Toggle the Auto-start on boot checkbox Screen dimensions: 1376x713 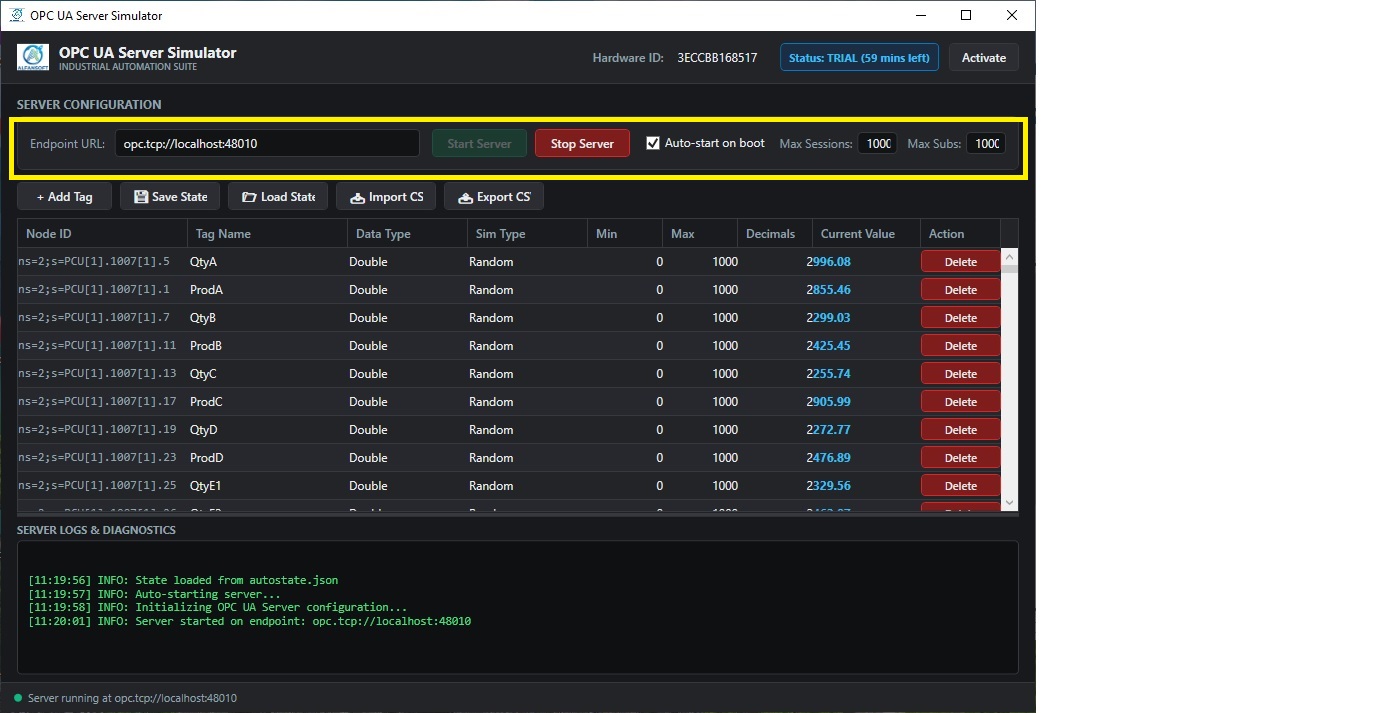click(x=653, y=143)
